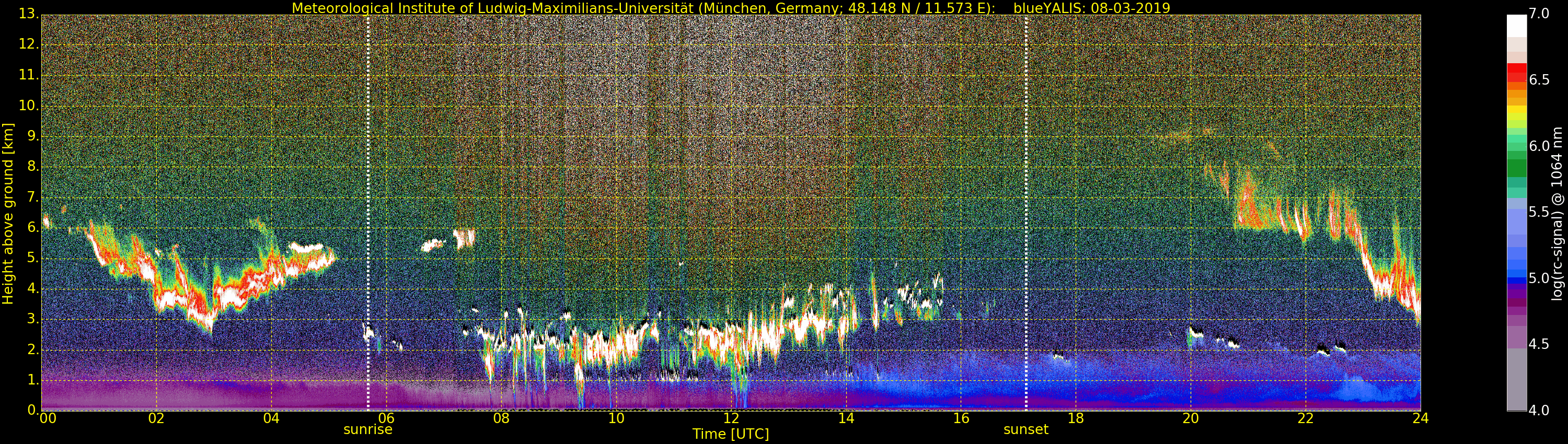Click the colorbar value label '4.5'
The image size is (1568, 444).
click(1539, 344)
